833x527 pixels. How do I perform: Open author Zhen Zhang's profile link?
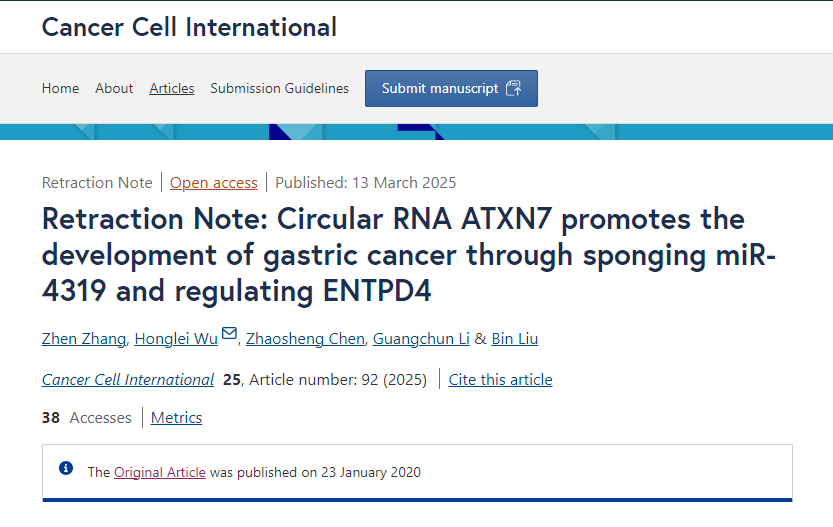tap(84, 339)
